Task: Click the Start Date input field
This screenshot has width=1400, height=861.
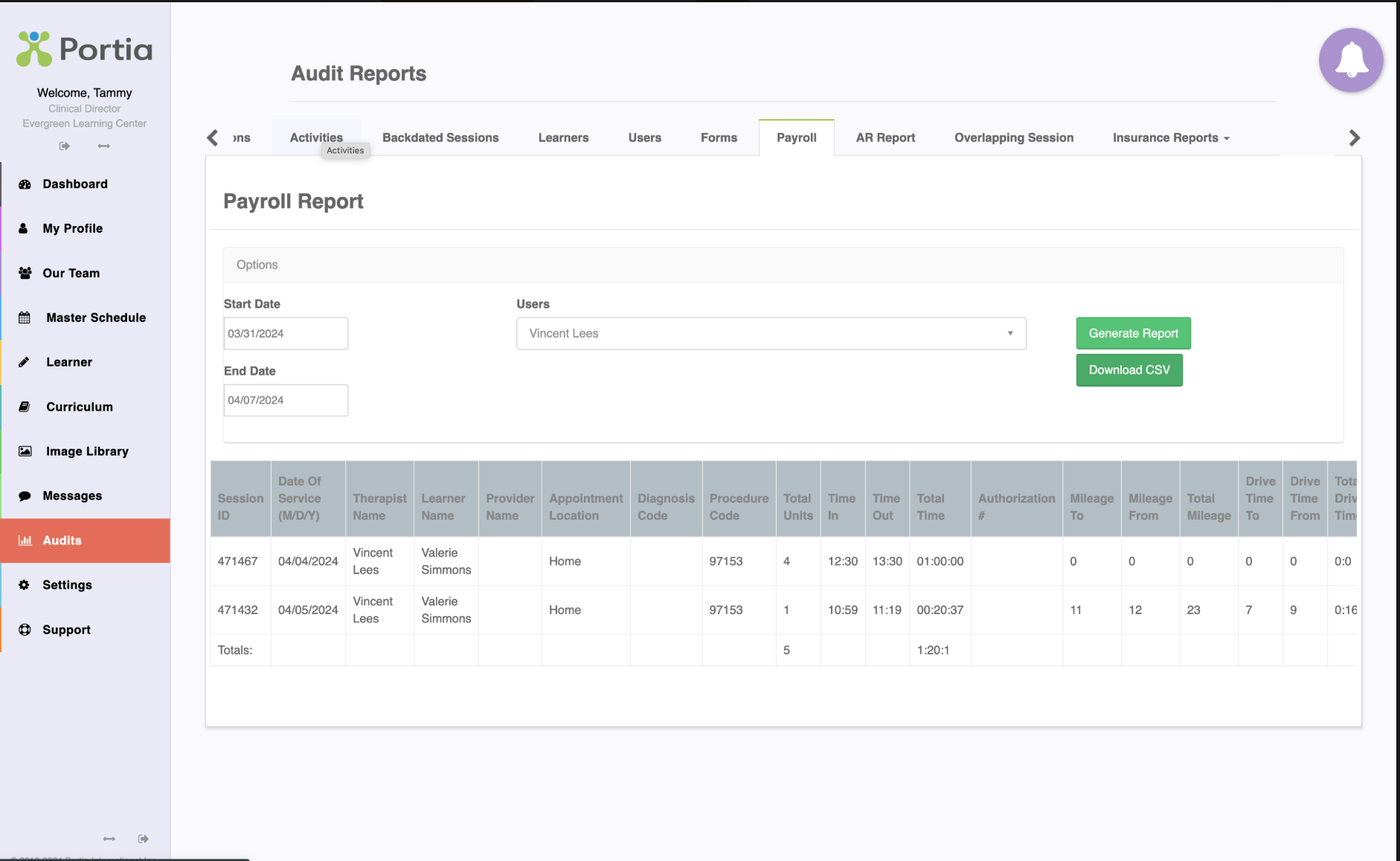Action: pos(286,333)
